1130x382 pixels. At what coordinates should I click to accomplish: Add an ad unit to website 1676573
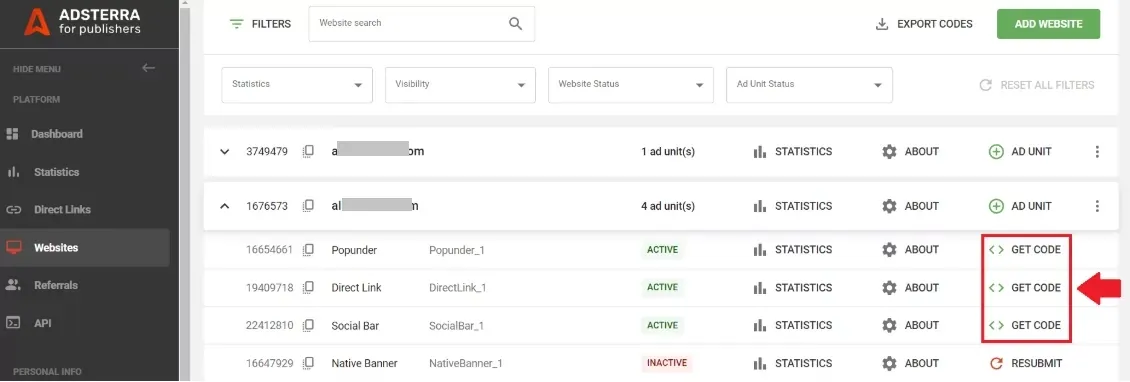1020,206
